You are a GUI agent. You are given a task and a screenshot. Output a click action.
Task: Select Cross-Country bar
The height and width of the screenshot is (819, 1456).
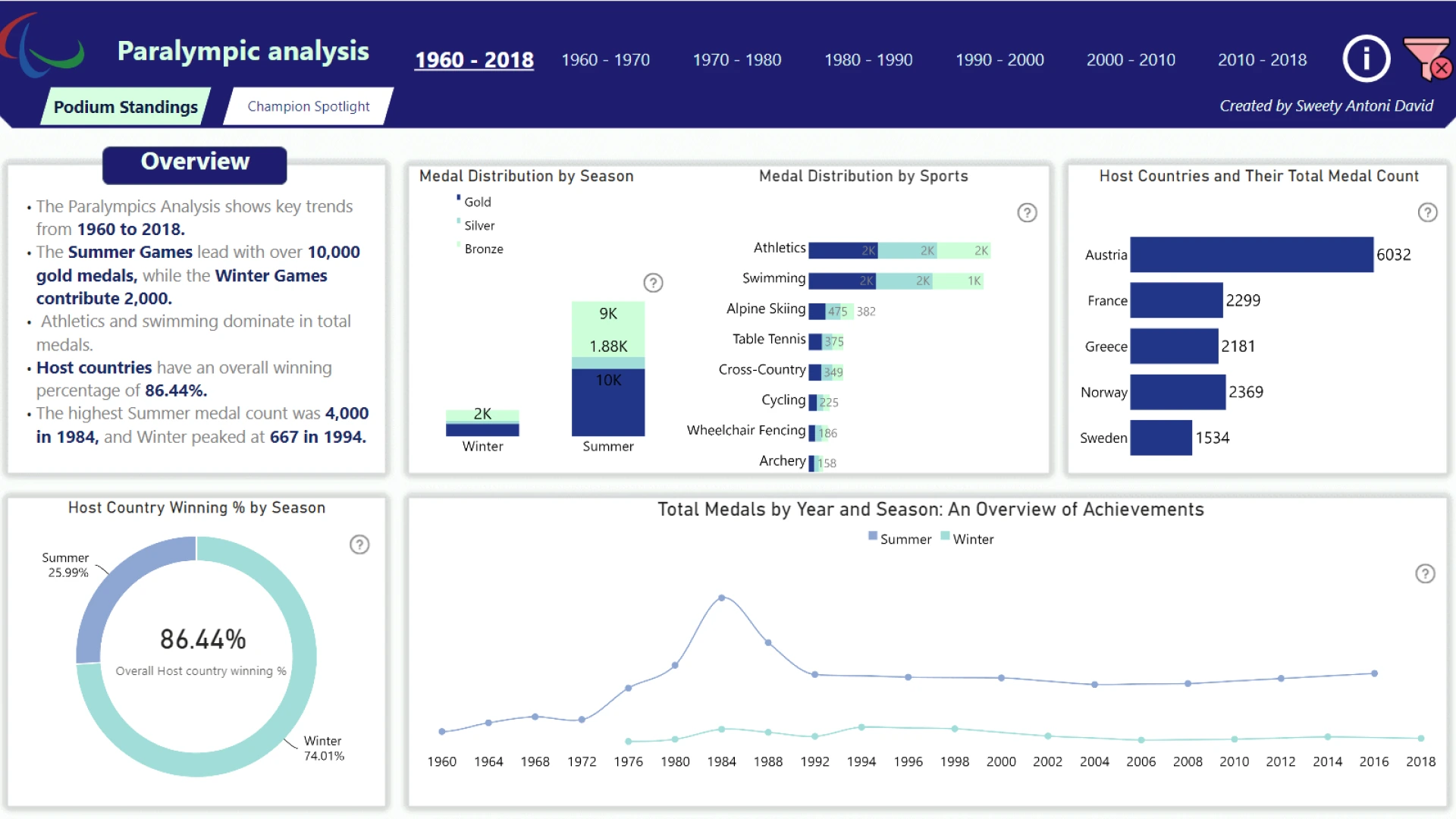pos(825,372)
